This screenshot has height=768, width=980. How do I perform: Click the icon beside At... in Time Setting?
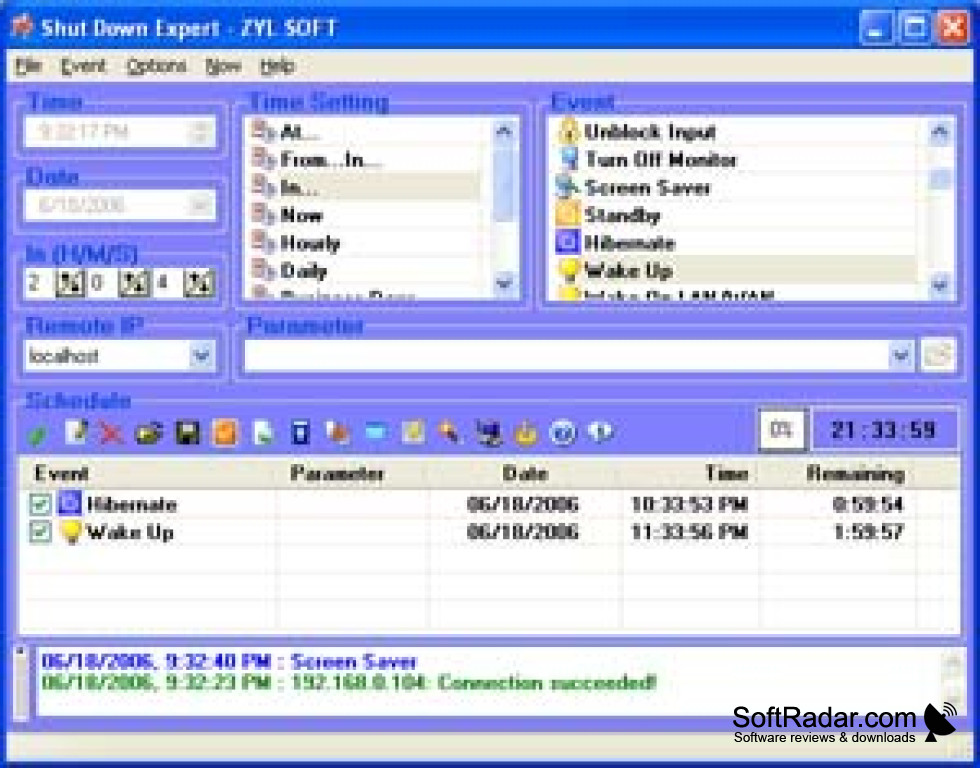[x=263, y=131]
